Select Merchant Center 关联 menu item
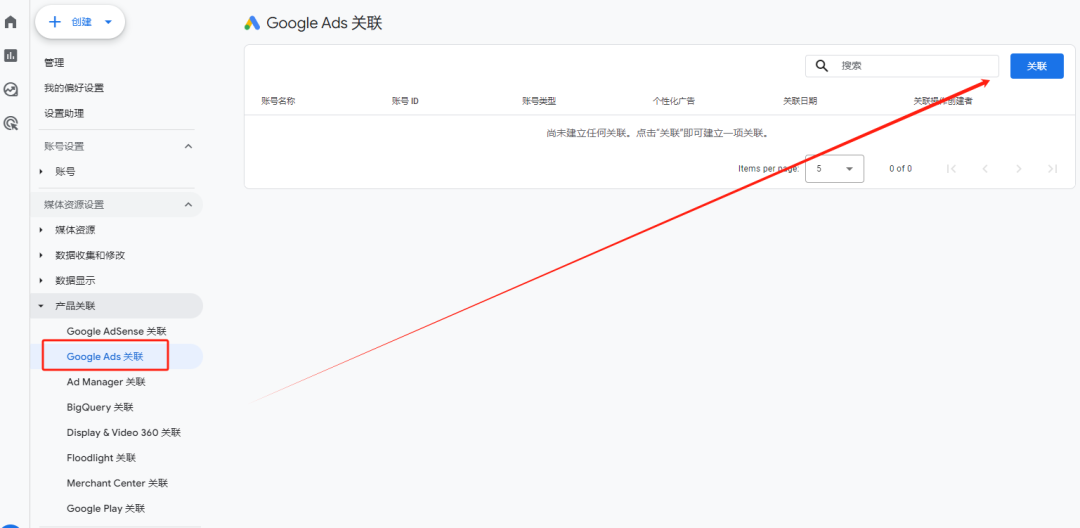 [x=117, y=483]
